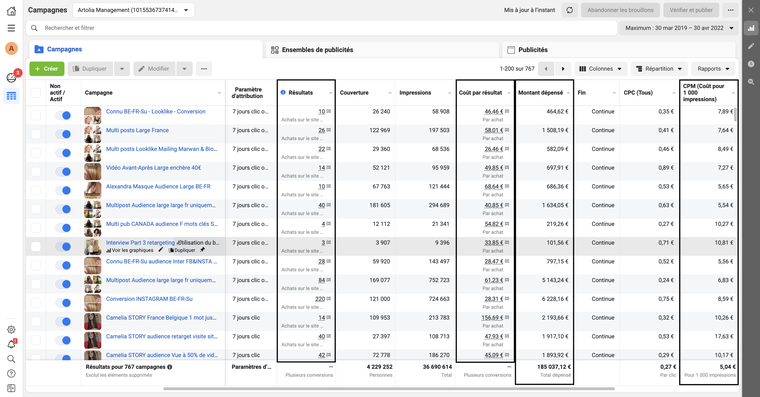Viewport: 760px width, 397px height.
Task: Click the refresh icon beside 'Mis à jour'
Action: pos(570,10)
